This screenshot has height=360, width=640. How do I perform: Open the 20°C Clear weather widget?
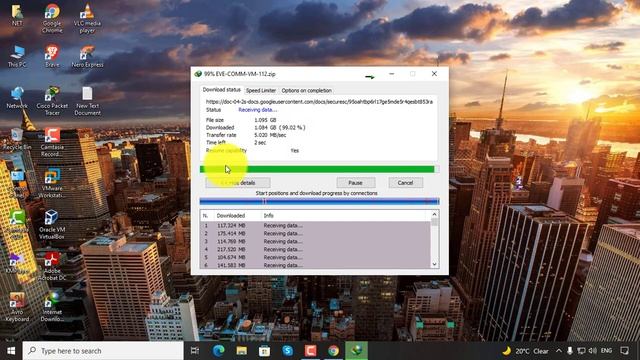(525, 351)
